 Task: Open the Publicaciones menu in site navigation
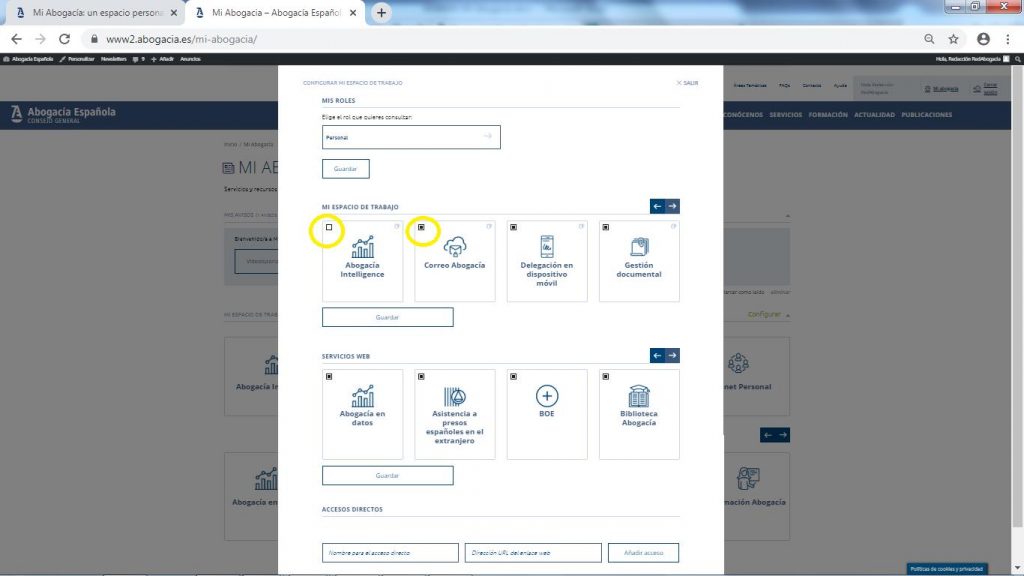coord(927,115)
